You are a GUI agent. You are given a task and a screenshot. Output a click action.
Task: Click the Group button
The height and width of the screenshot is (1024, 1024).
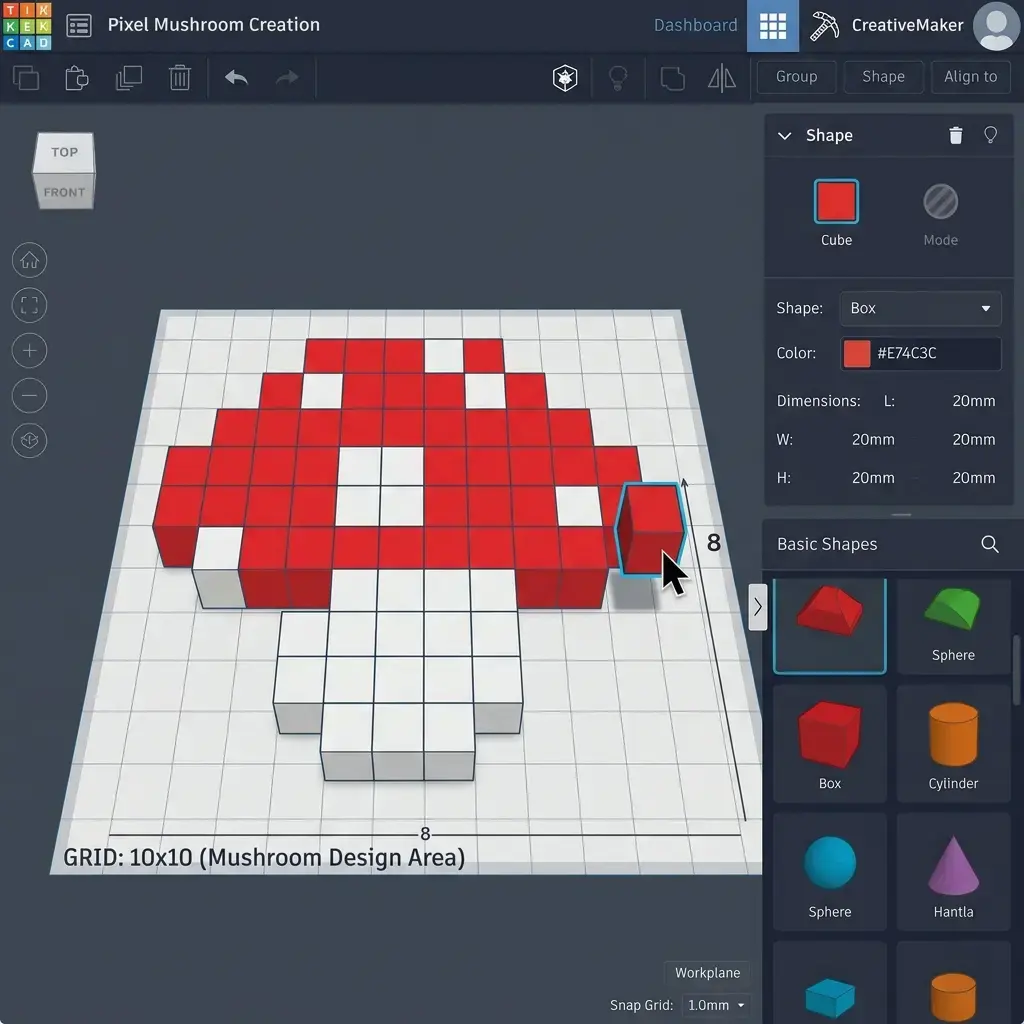tap(796, 77)
